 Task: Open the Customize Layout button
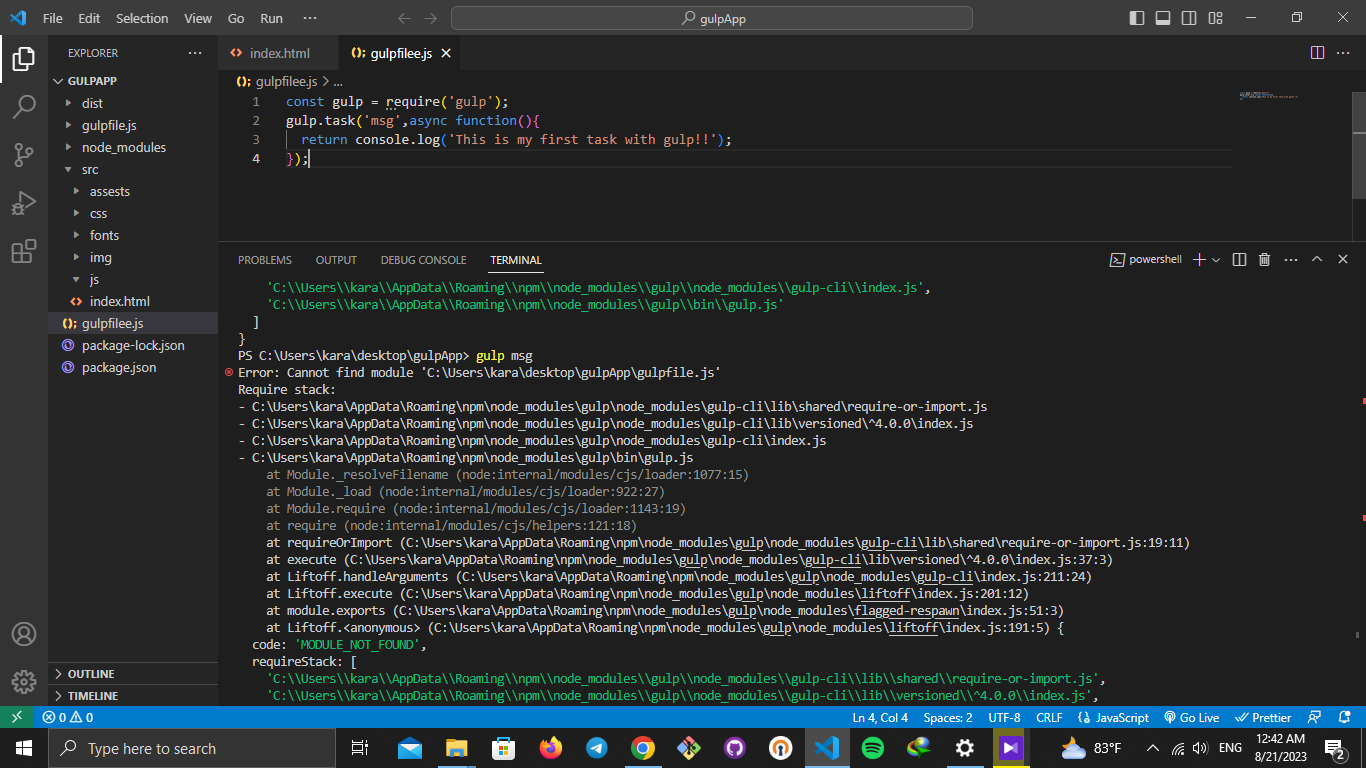1215,18
